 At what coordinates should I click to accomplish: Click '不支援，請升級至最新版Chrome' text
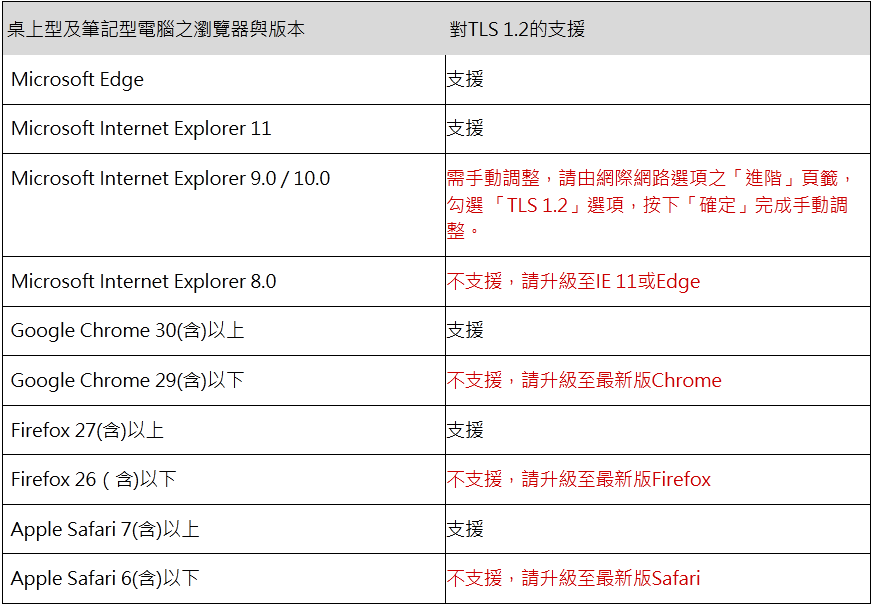click(584, 380)
